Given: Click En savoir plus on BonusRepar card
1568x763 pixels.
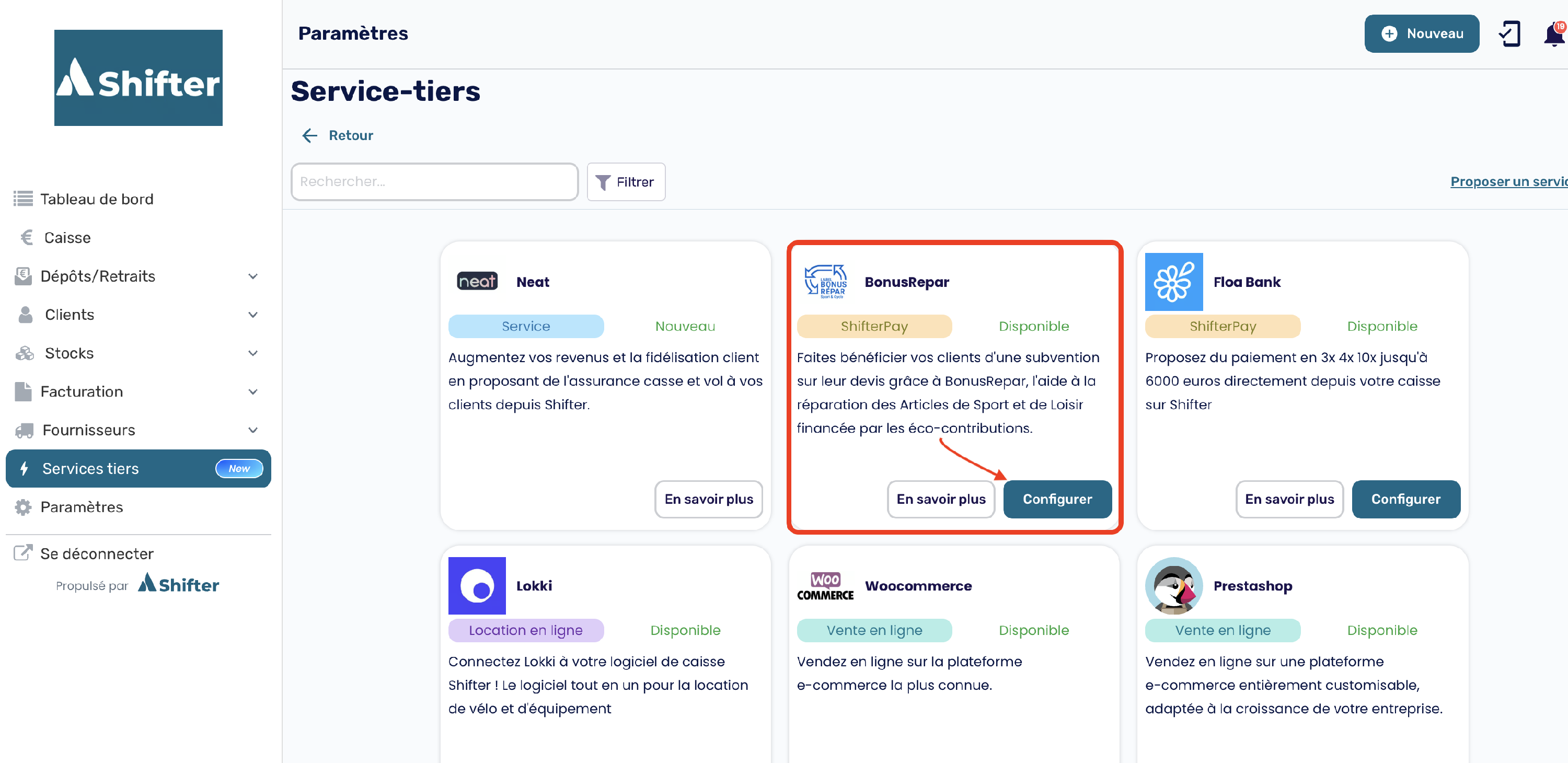Looking at the screenshot, I should click(x=940, y=499).
